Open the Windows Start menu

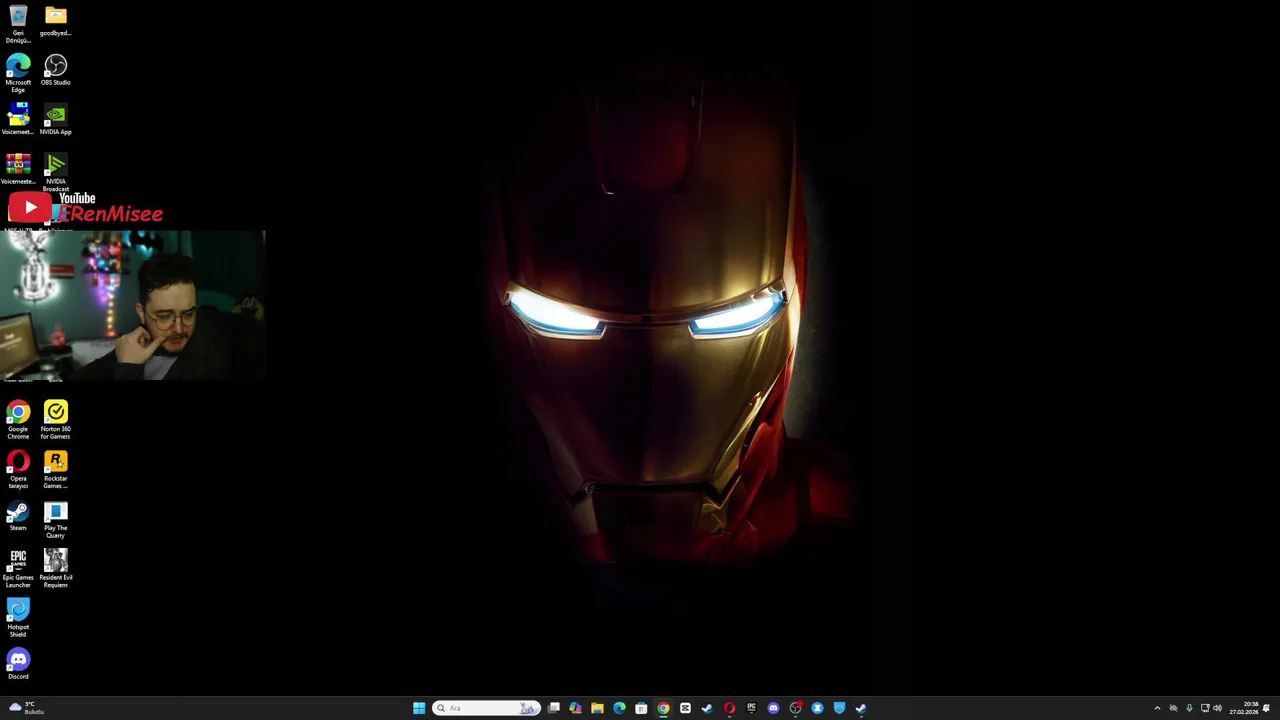tap(419, 708)
